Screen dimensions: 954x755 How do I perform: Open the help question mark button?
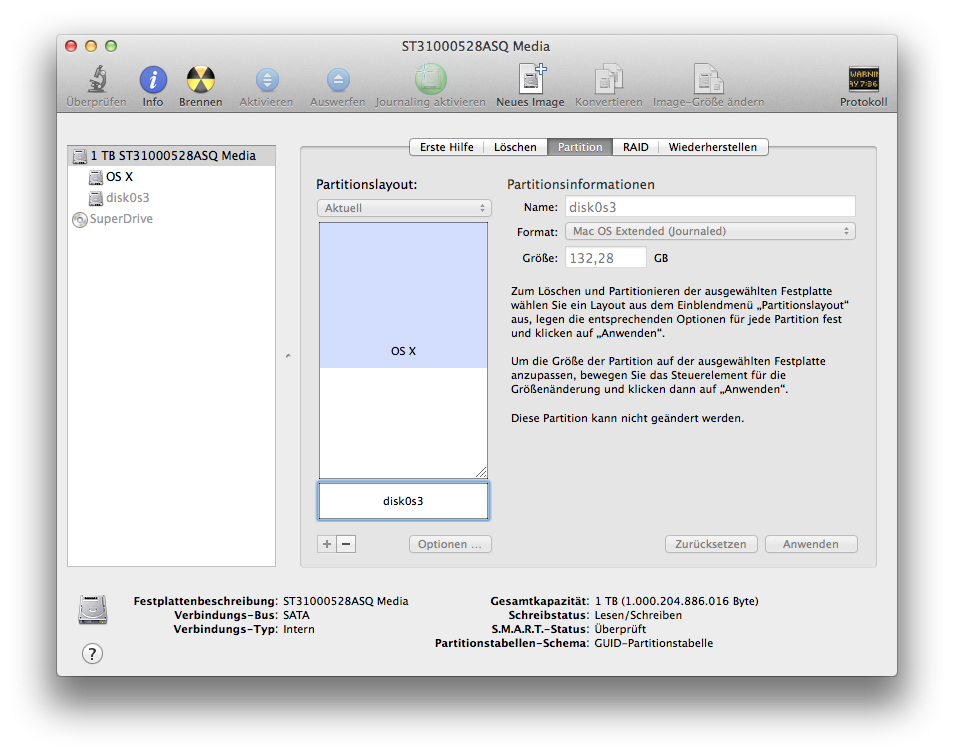(x=92, y=654)
